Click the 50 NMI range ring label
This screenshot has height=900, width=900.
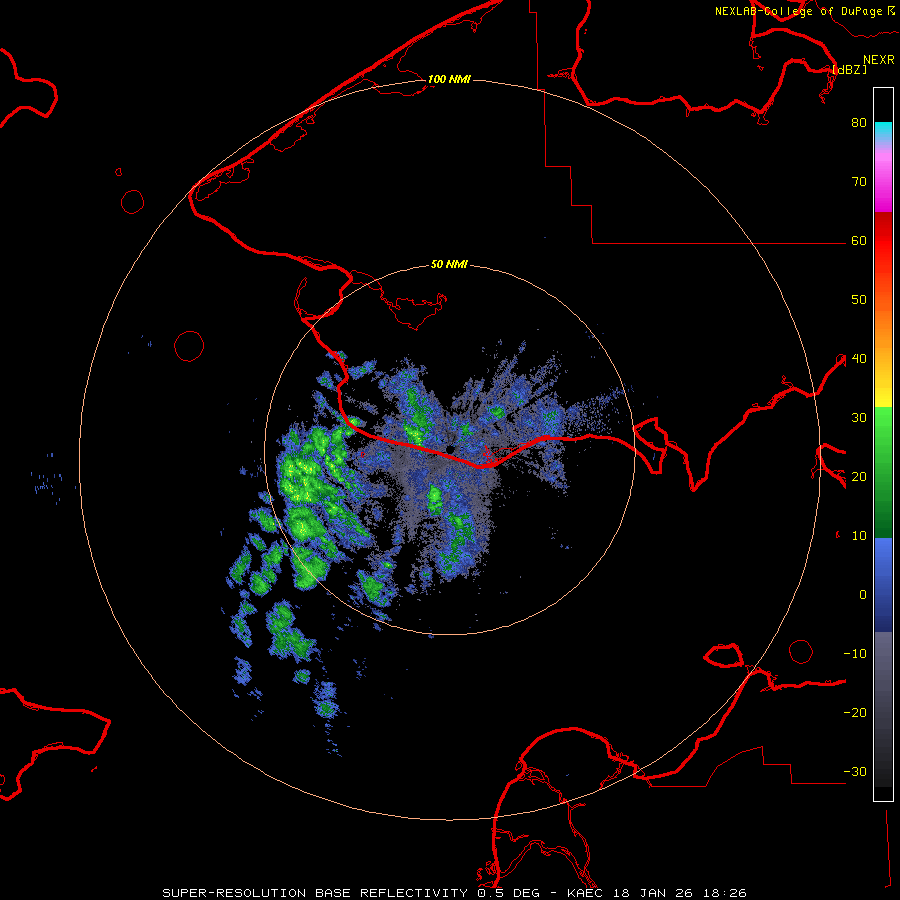tap(449, 265)
